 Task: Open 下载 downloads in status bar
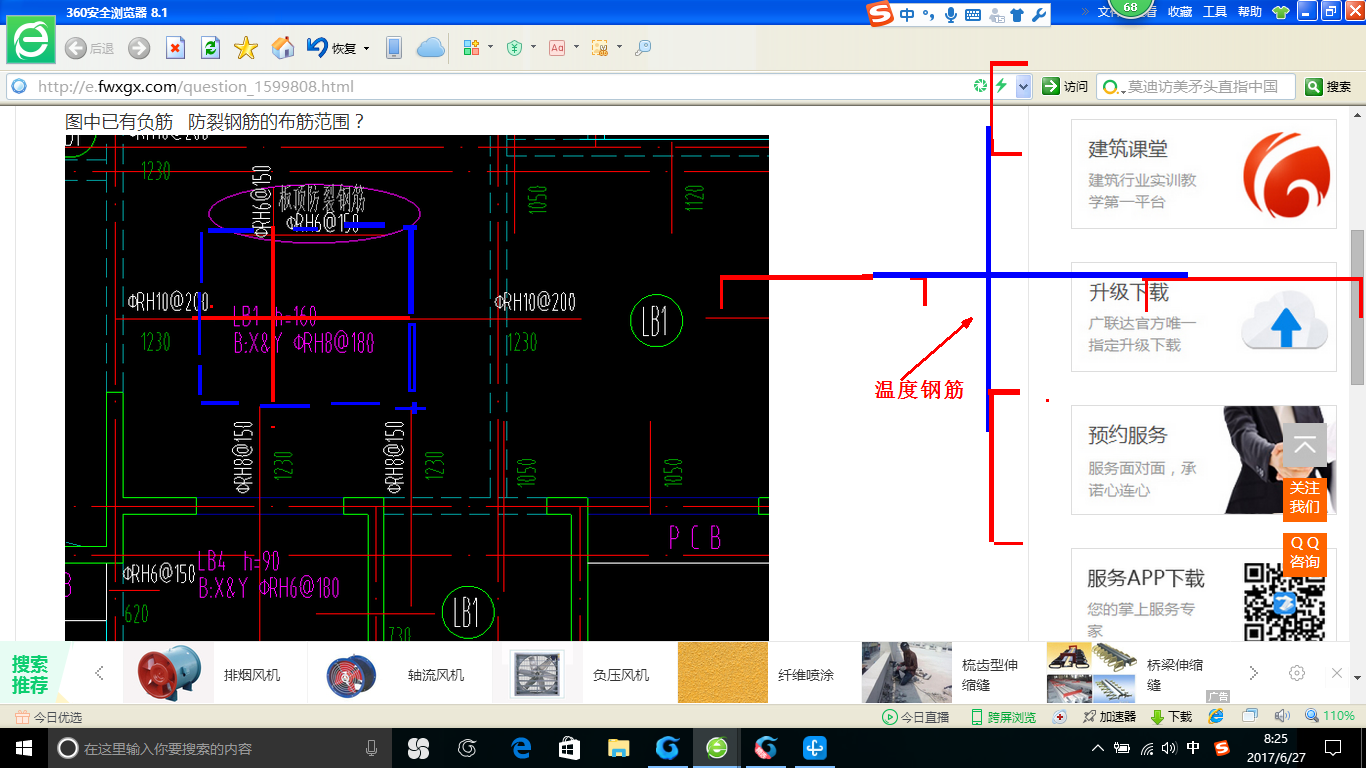click(x=1171, y=717)
